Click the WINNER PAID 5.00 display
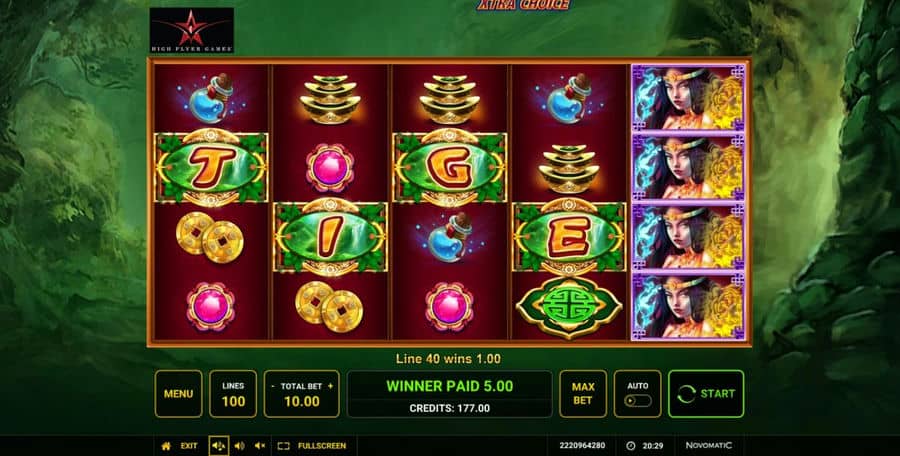900x456 pixels. pyautogui.click(x=450, y=385)
